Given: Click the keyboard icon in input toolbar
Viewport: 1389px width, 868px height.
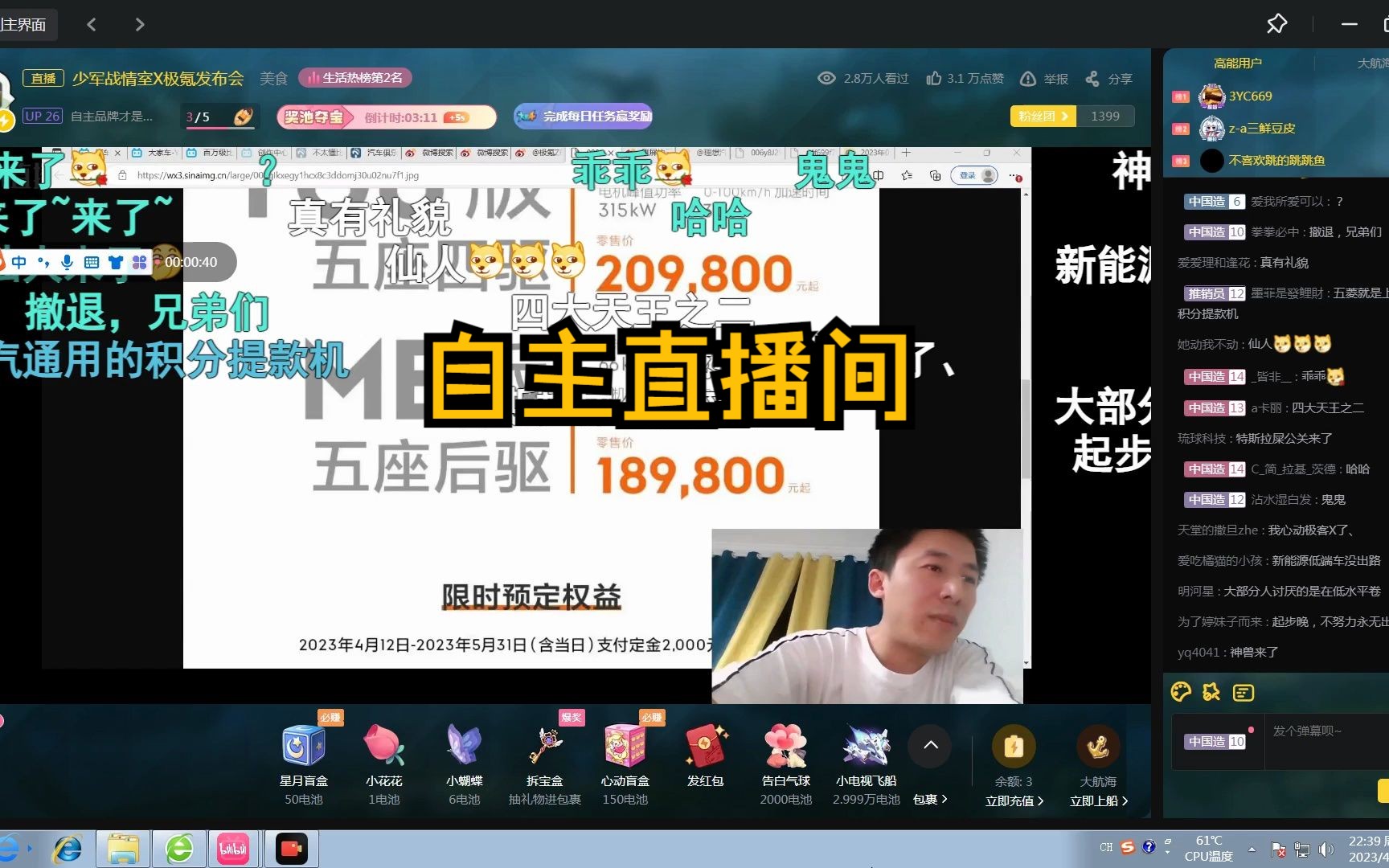Looking at the screenshot, I should pyautogui.click(x=91, y=262).
